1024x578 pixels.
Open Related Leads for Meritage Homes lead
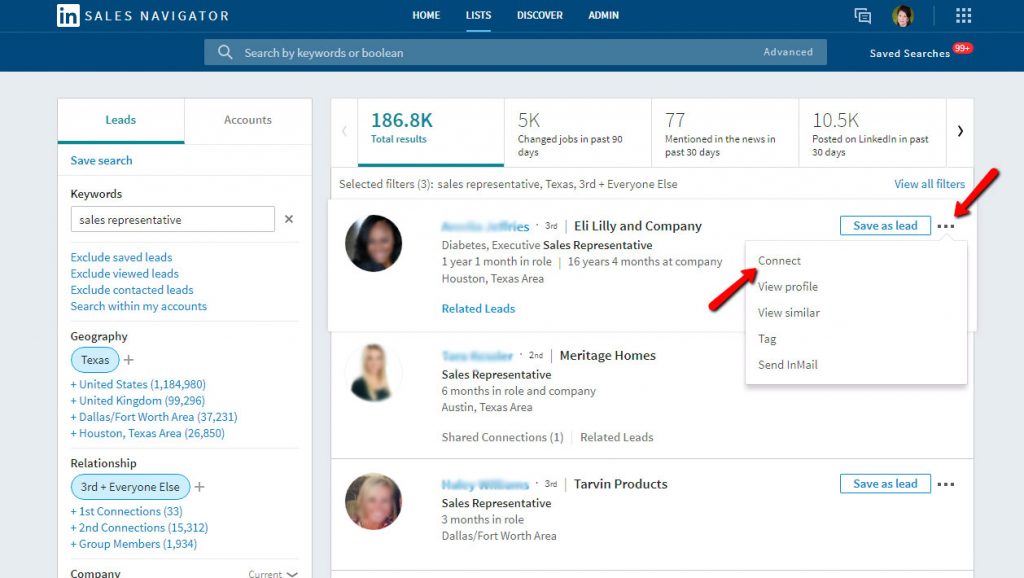(x=616, y=438)
